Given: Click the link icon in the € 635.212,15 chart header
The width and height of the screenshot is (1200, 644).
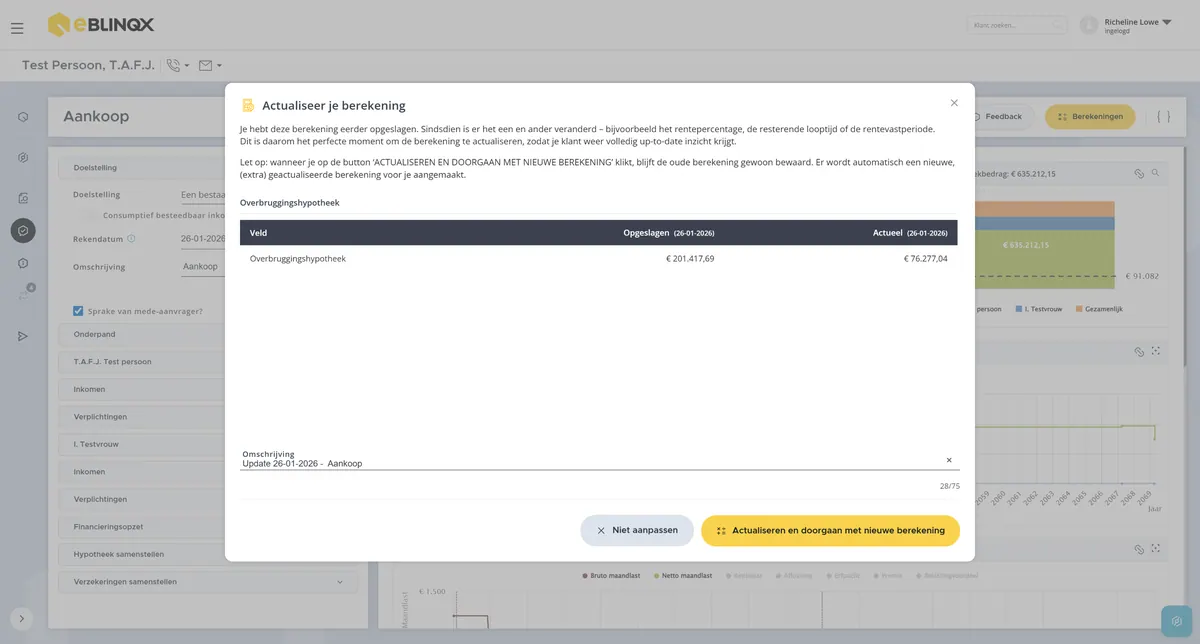Looking at the screenshot, I should pyautogui.click(x=1138, y=173).
